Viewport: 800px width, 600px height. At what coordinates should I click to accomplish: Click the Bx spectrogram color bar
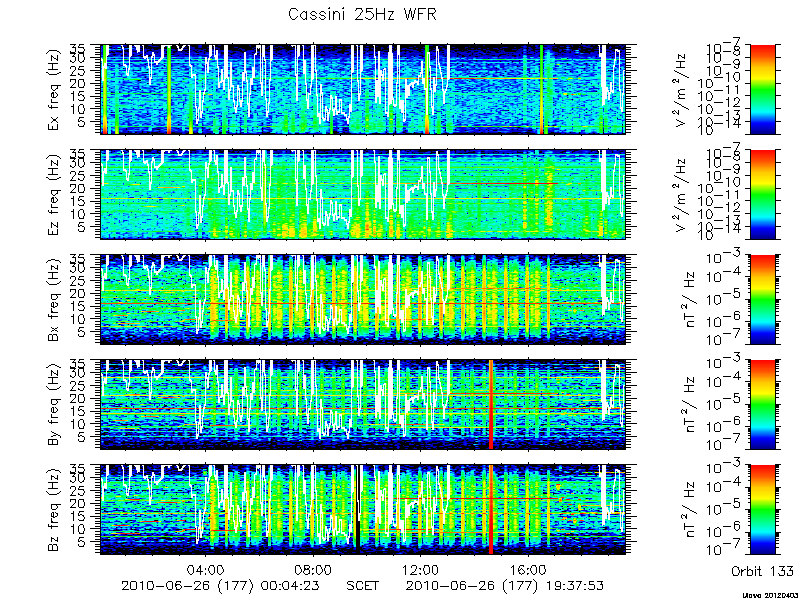pyautogui.click(x=762, y=299)
